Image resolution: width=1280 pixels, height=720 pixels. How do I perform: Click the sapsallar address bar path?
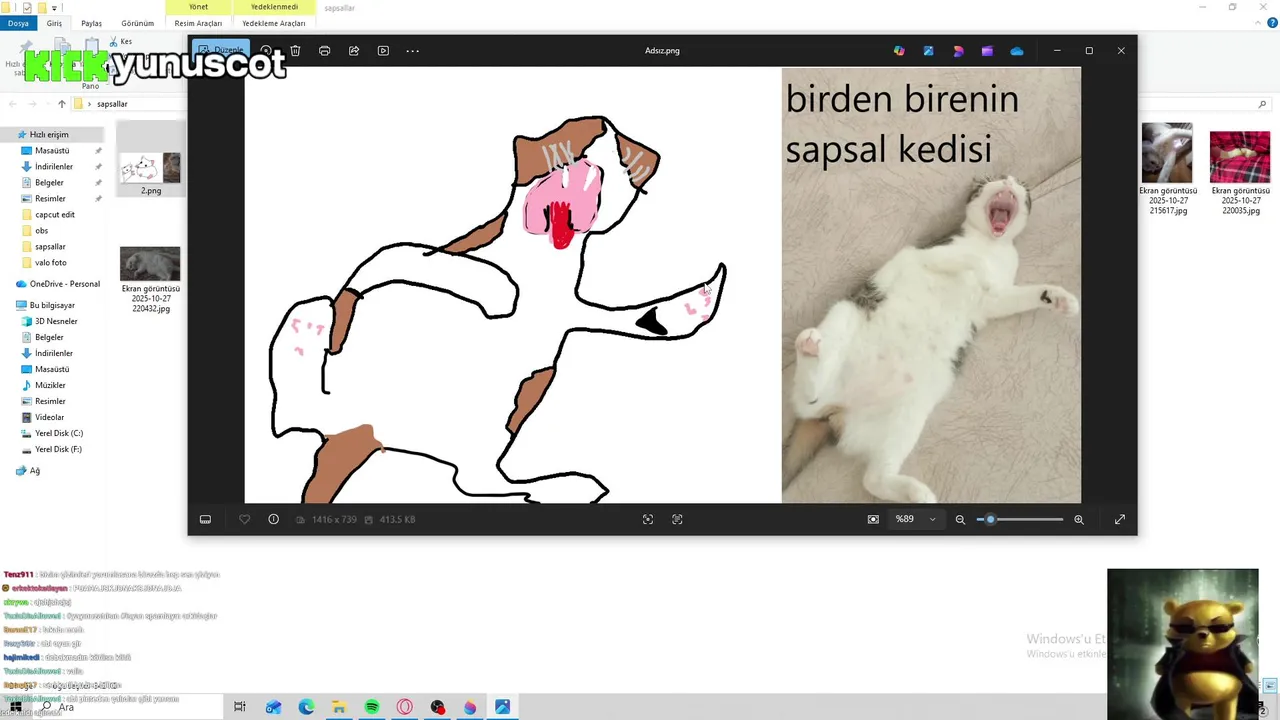[x=112, y=104]
